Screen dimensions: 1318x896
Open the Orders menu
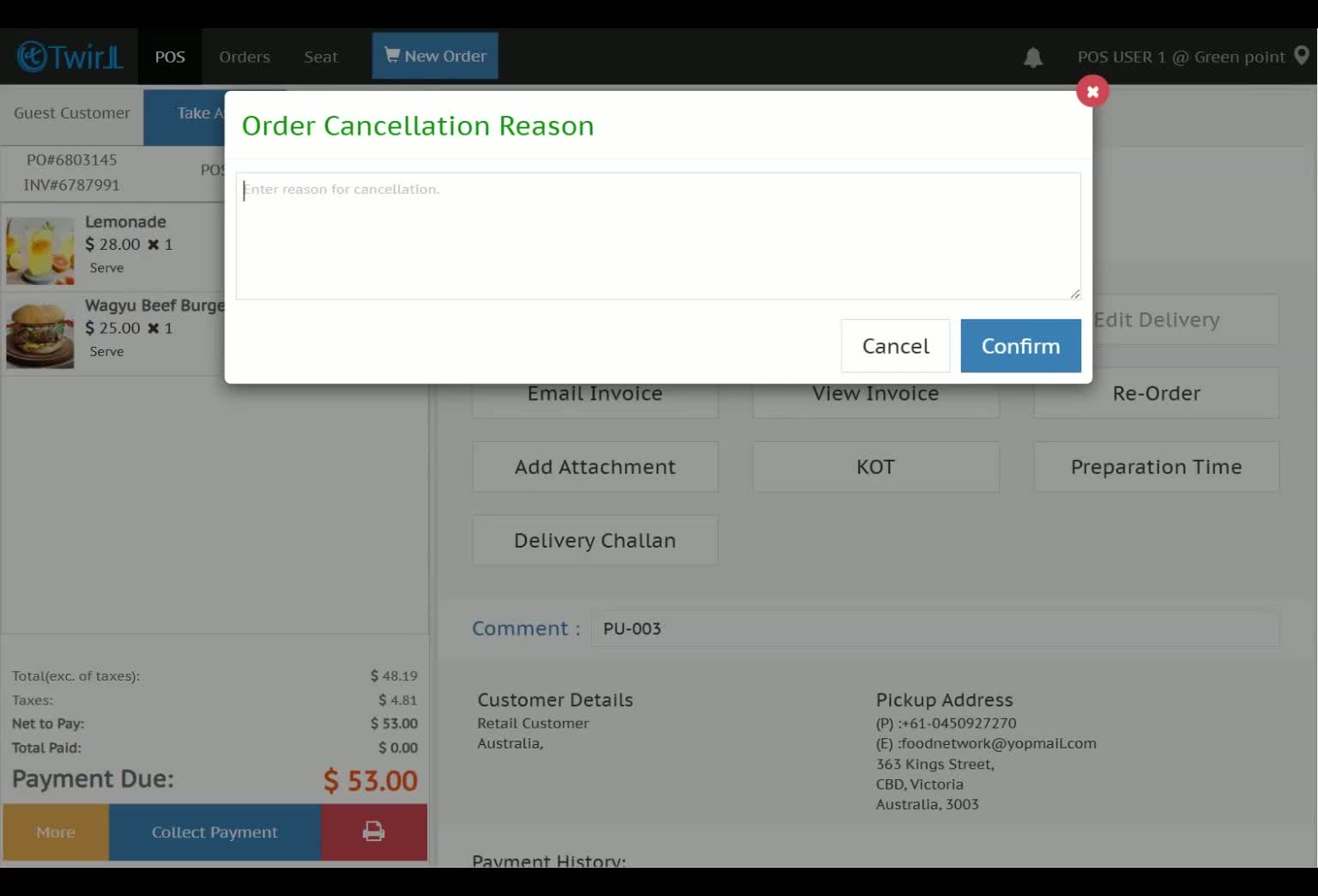click(x=245, y=57)
